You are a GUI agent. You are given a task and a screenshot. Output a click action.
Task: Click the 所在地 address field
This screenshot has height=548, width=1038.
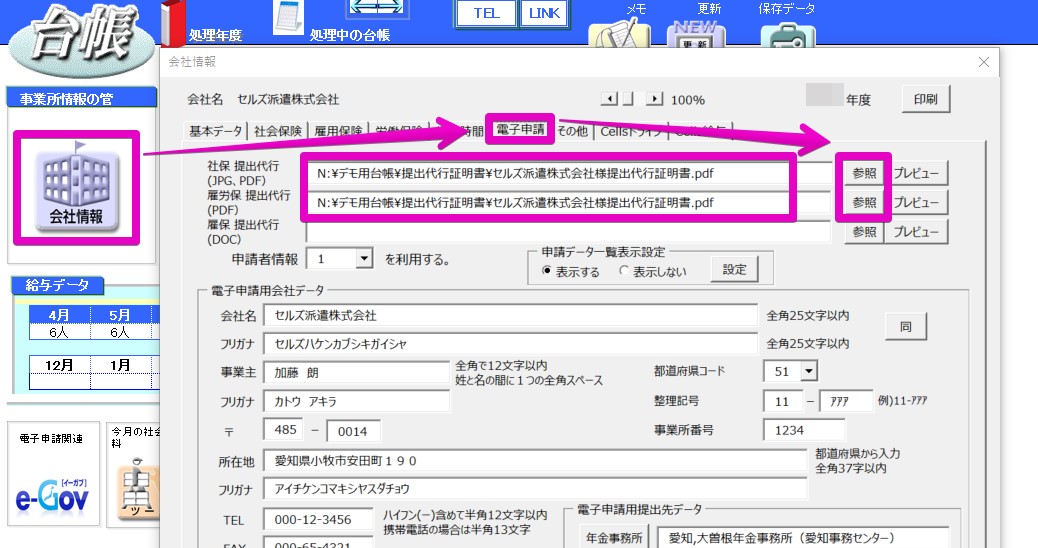pyautogui.click(x=535, y=461)
